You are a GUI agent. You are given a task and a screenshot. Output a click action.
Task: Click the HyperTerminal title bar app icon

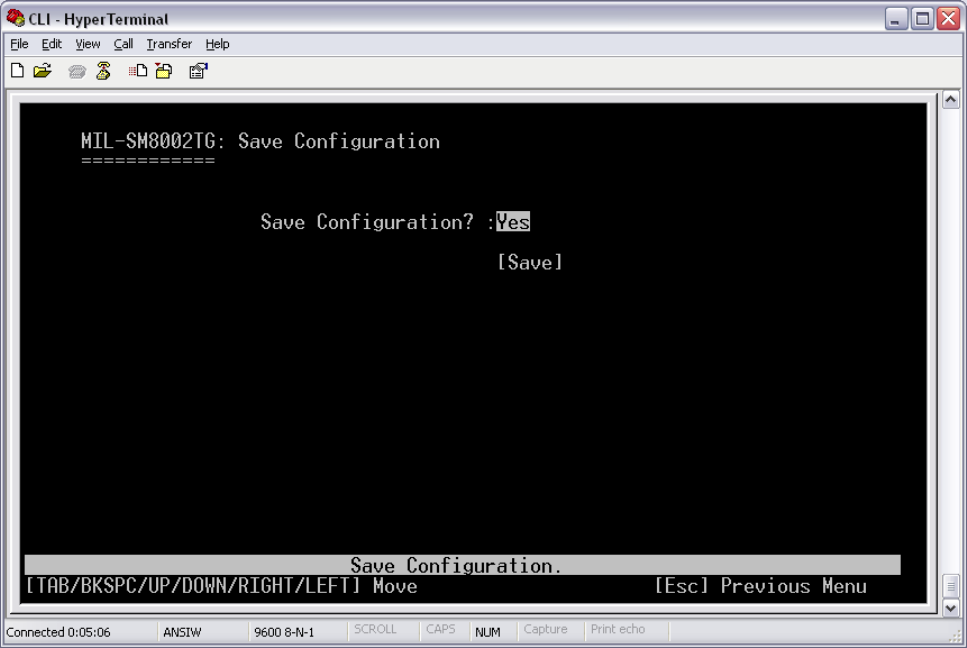[15, 18]
